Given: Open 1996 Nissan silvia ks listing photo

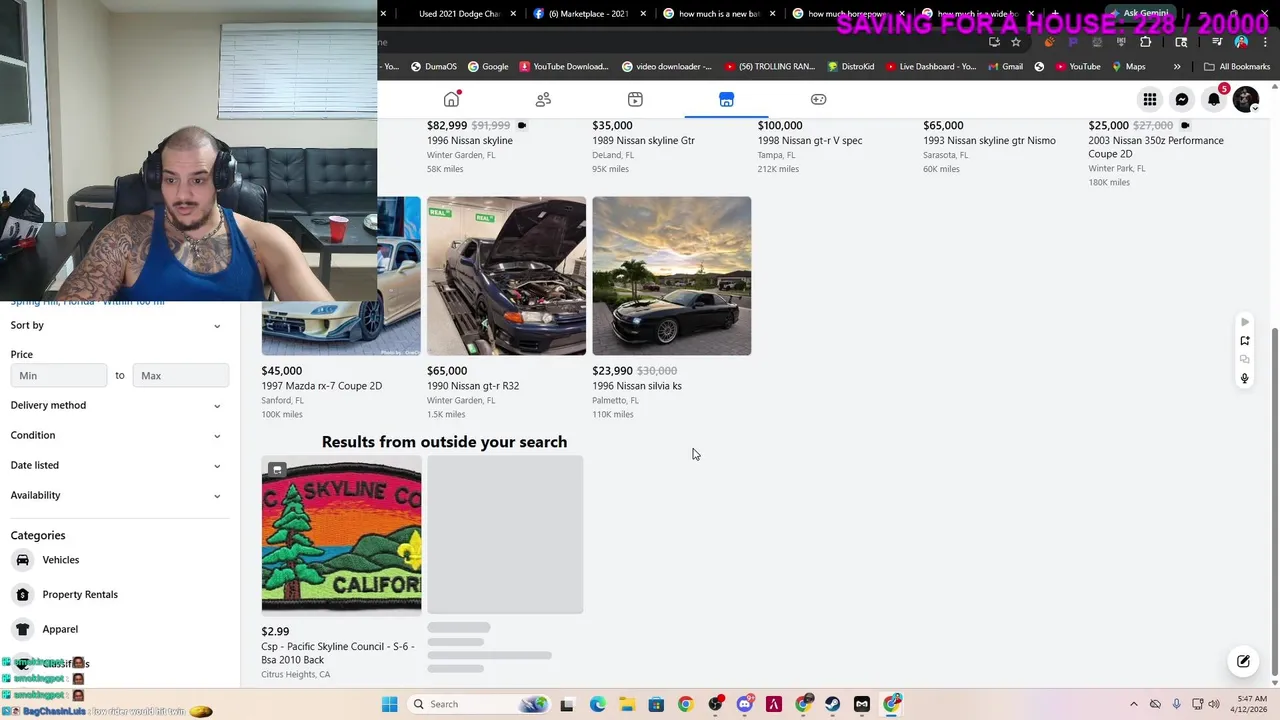Looking at the screenshot, I should click(671, 276).
